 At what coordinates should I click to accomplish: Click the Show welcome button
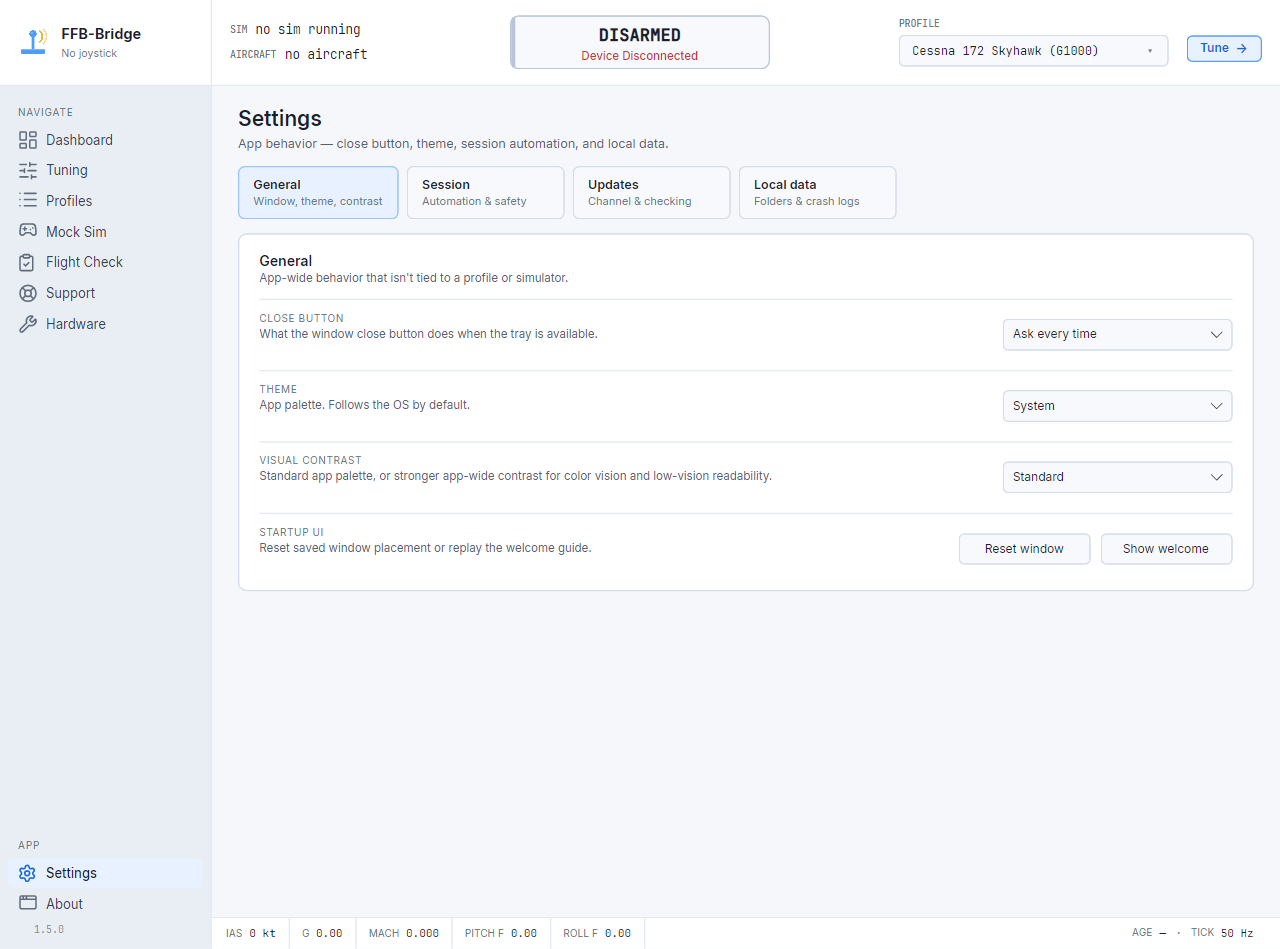click(x=1166, y=549)
